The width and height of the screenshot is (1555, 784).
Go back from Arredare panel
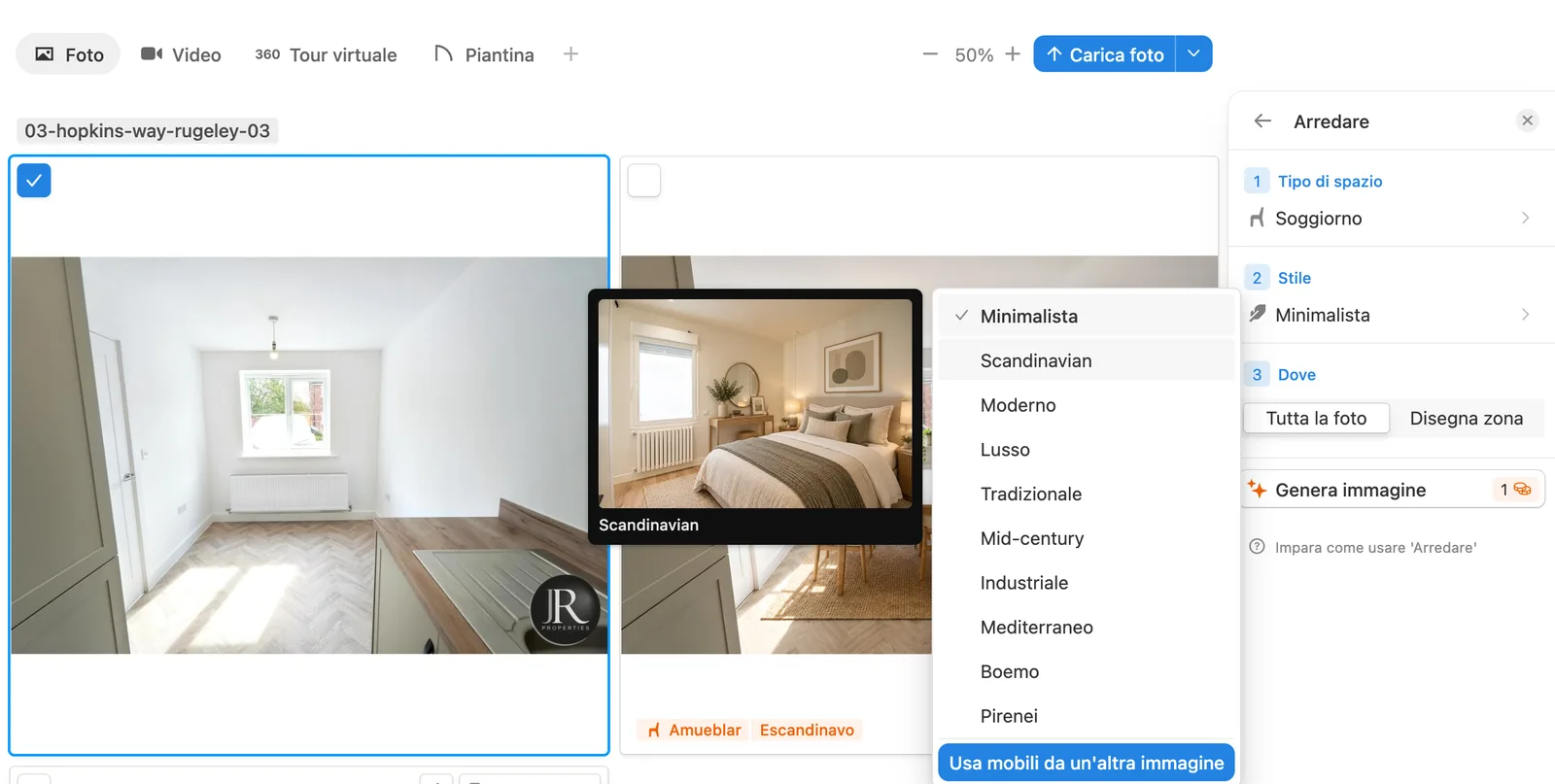1262,120
